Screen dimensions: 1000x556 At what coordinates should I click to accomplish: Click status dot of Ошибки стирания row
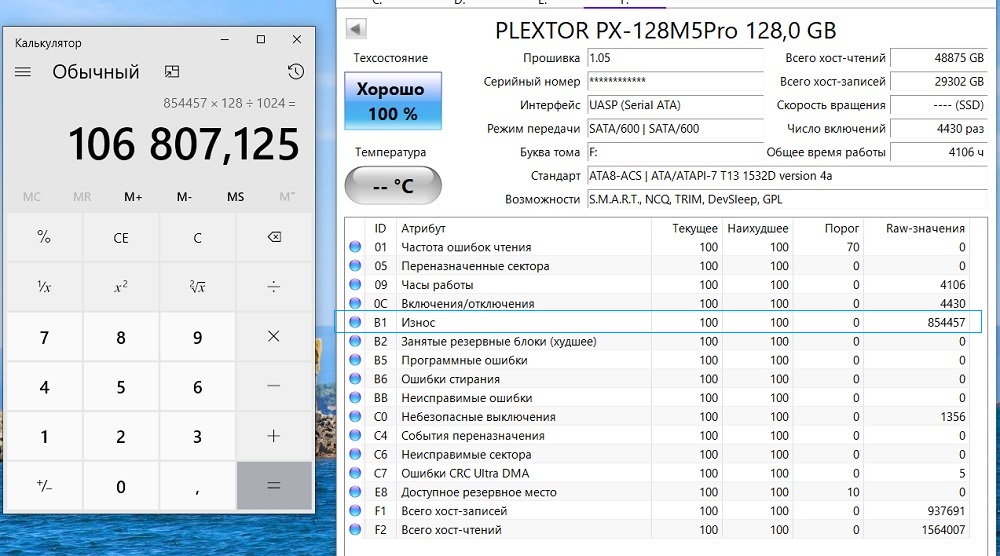(355, 379)
